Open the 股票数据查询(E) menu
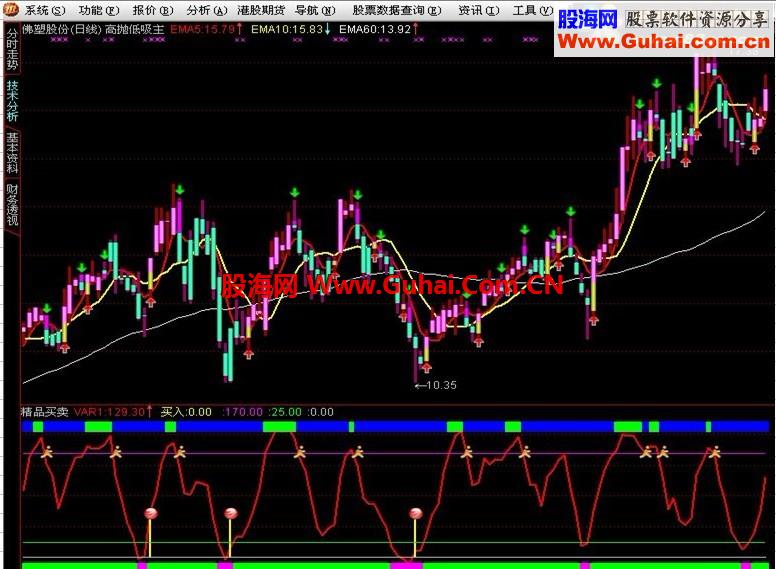This screenshot has height=569, width=776. point(397,10)
